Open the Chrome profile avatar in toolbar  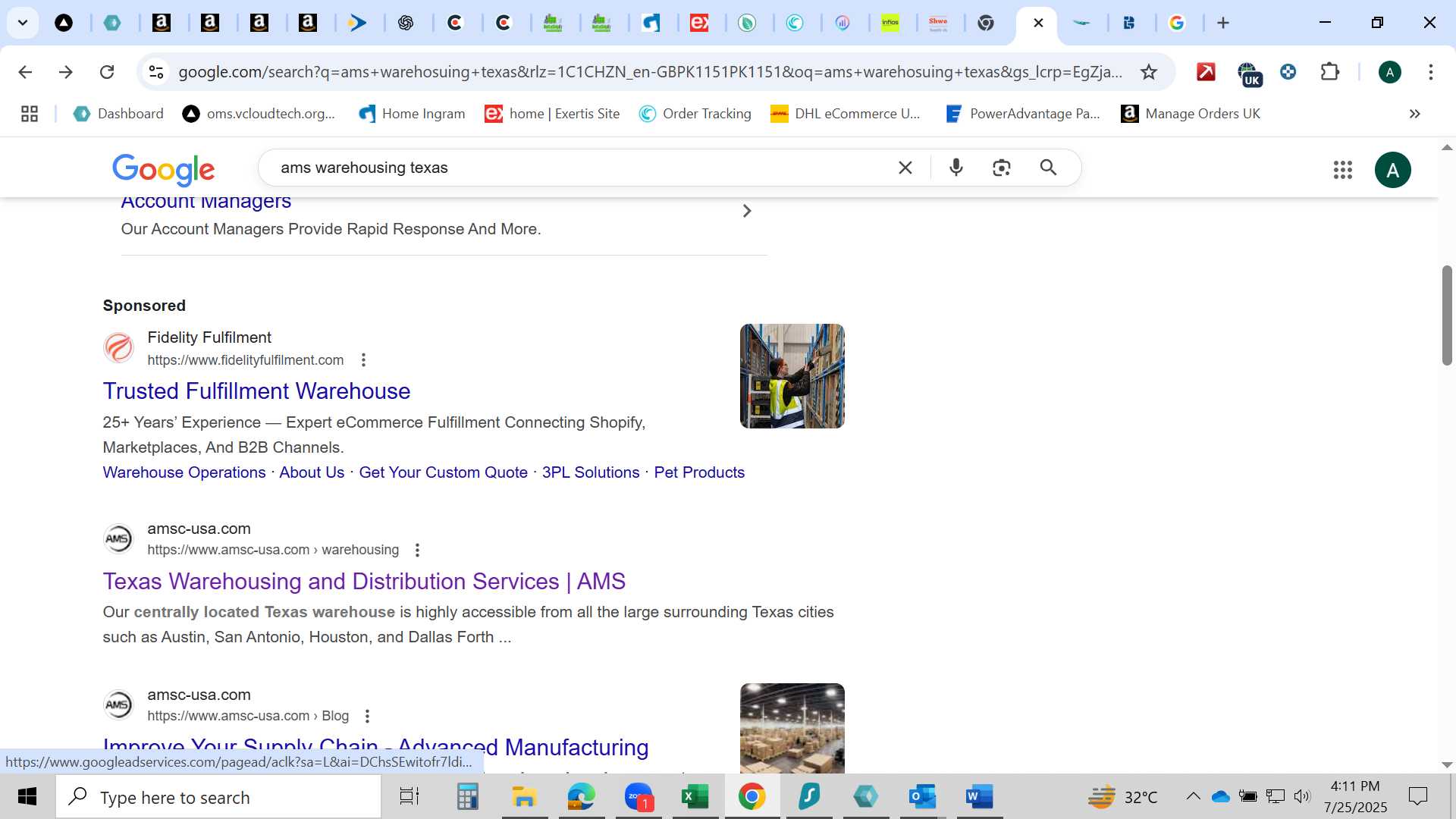[x=1390, y=72]
